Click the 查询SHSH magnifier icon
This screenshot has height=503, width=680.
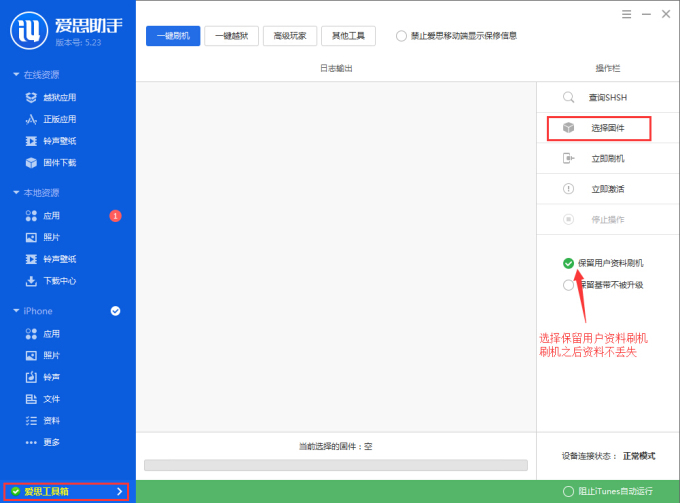[568, 98]
